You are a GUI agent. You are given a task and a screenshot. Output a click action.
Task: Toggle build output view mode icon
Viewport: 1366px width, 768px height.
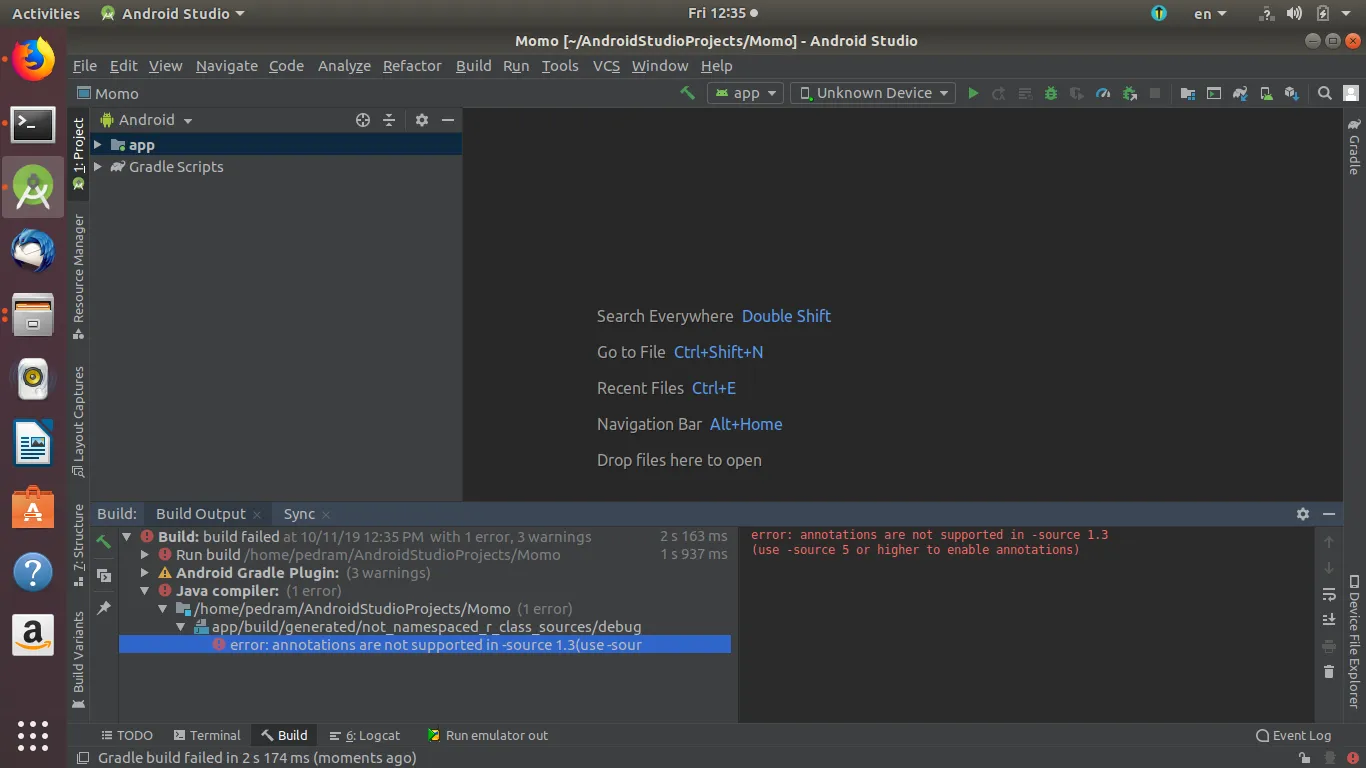104,575
